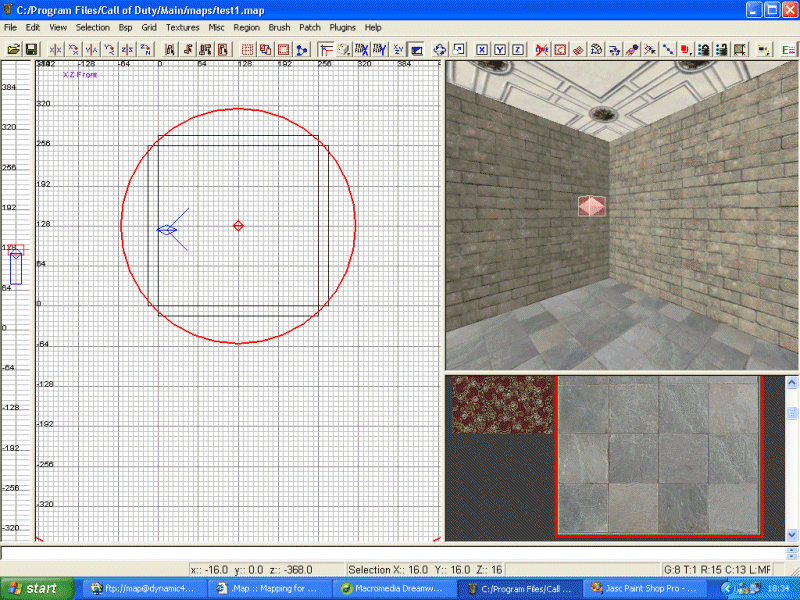This screenshot has height=600, width=800.
Task: Open the File menu
Action: 10,28
